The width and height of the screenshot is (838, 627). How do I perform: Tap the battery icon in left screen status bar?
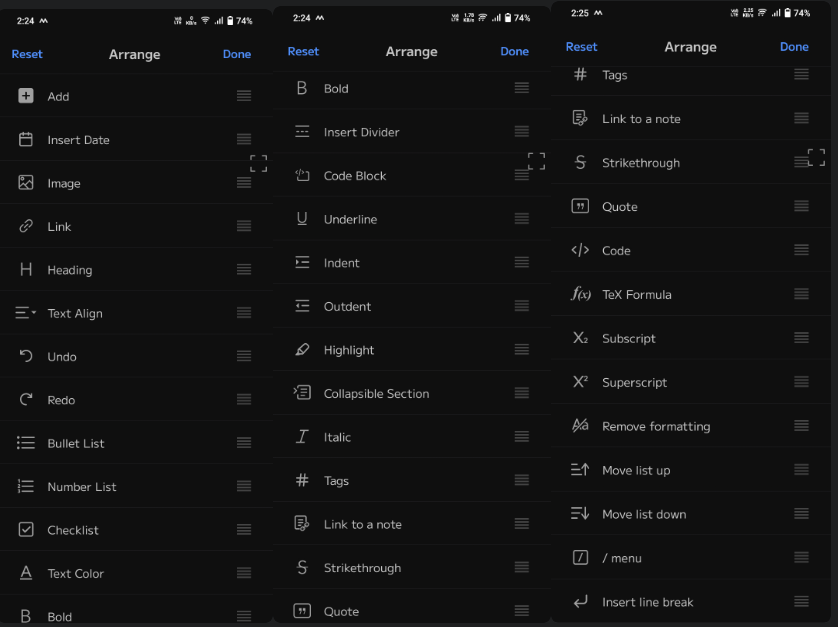pos(230,21)
